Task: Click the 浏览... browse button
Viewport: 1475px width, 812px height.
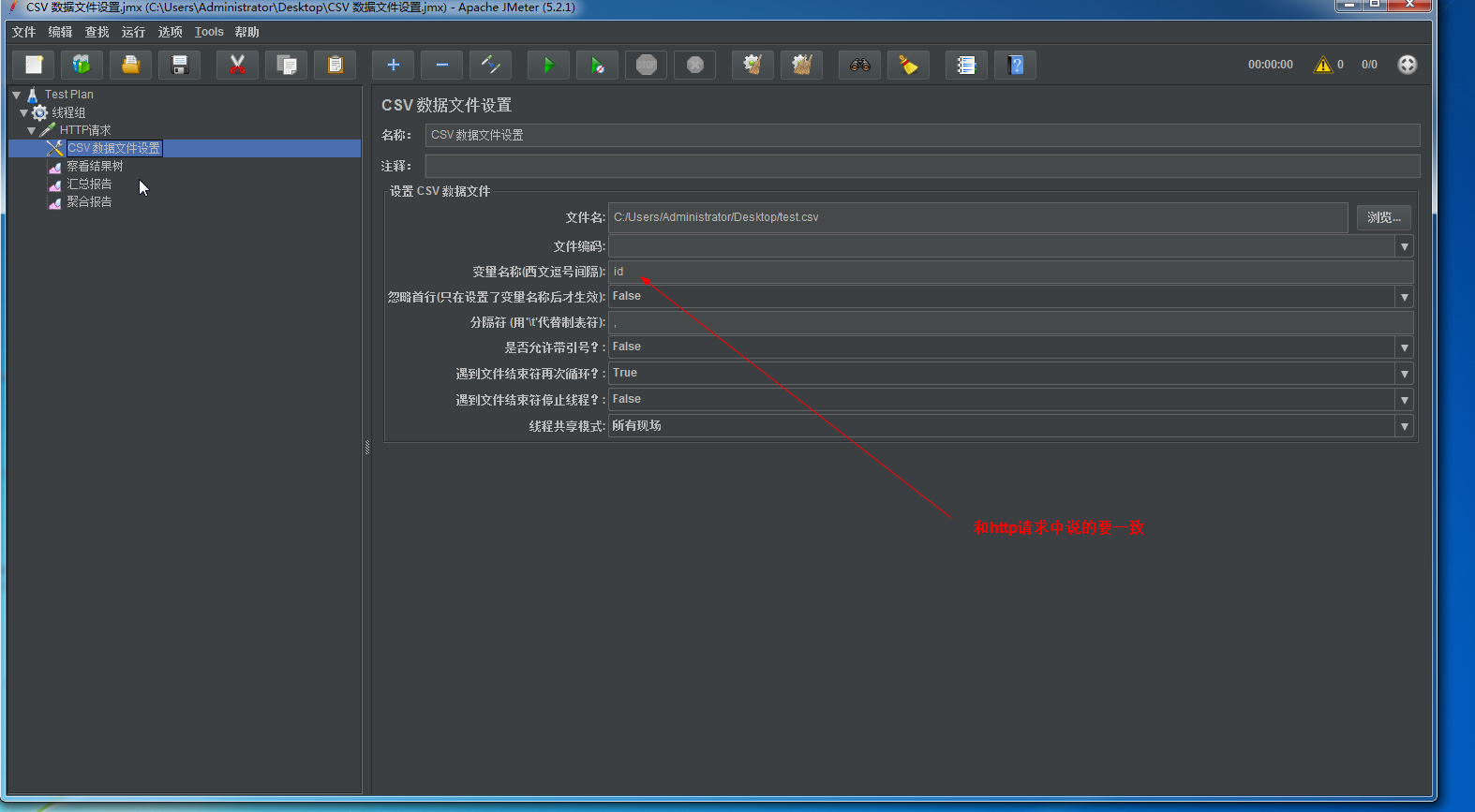Action: click(1383, 217)
